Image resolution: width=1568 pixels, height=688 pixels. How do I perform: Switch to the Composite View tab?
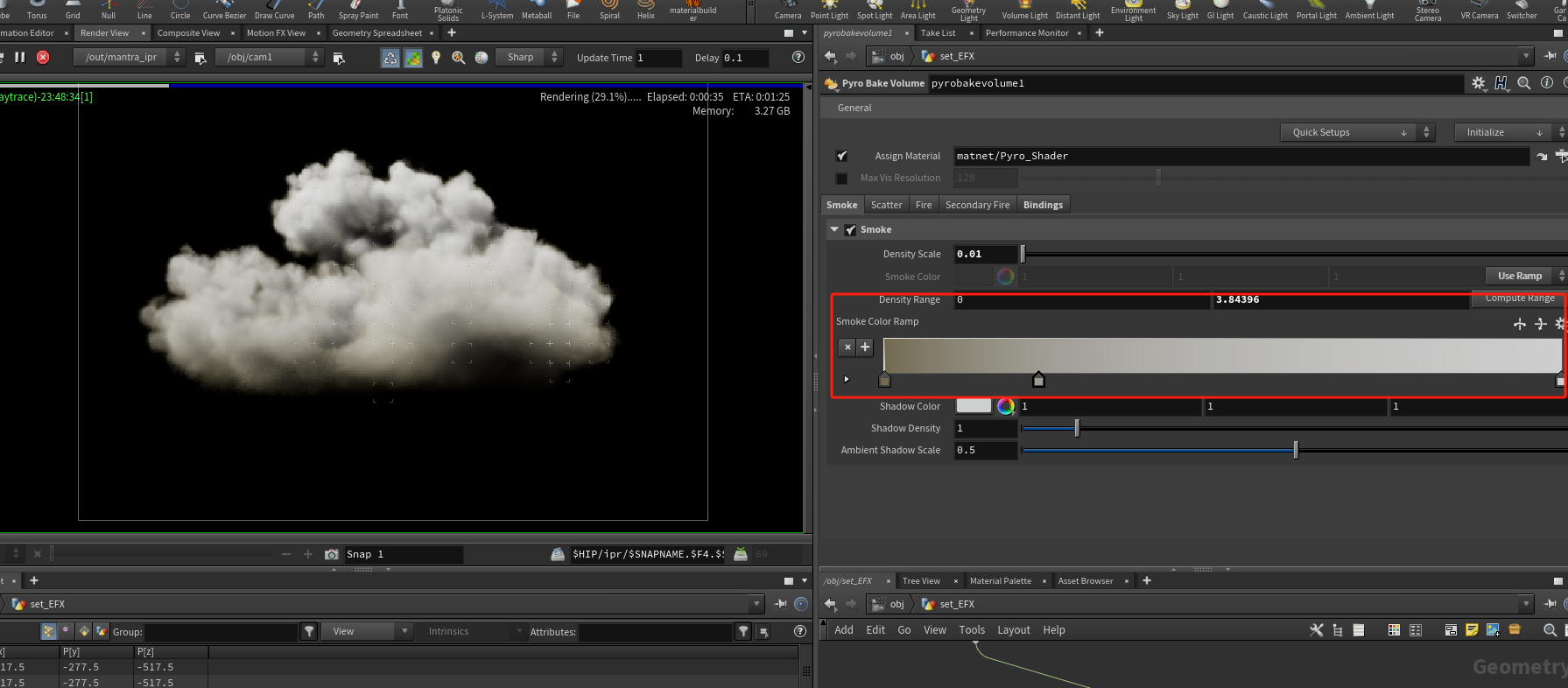tap(188, 33)
